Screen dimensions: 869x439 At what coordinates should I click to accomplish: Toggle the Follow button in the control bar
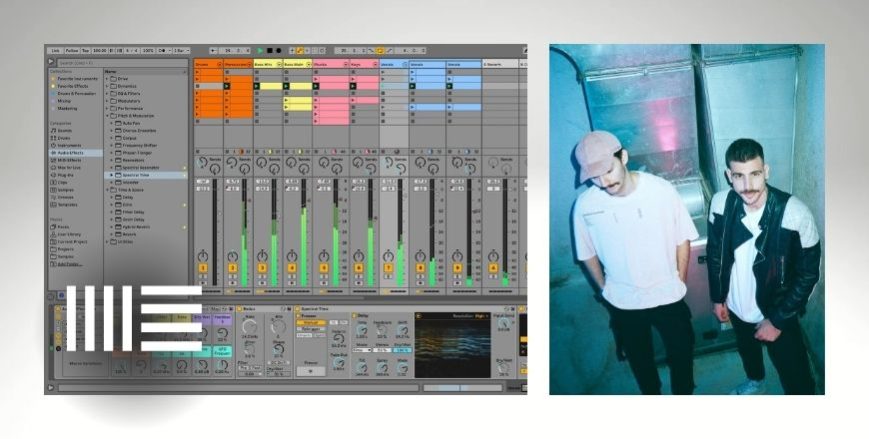pos(72,50)
